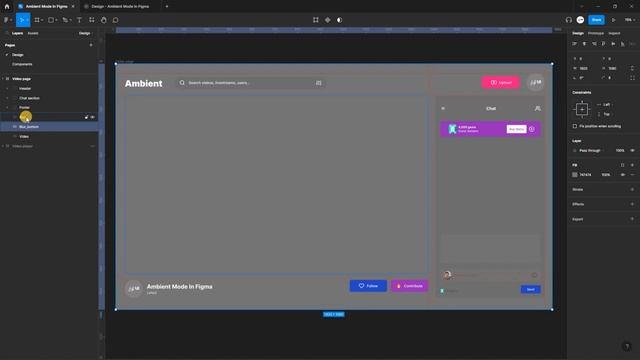Select the Text tool
The image size is (640, 360).
pos(80,20)
